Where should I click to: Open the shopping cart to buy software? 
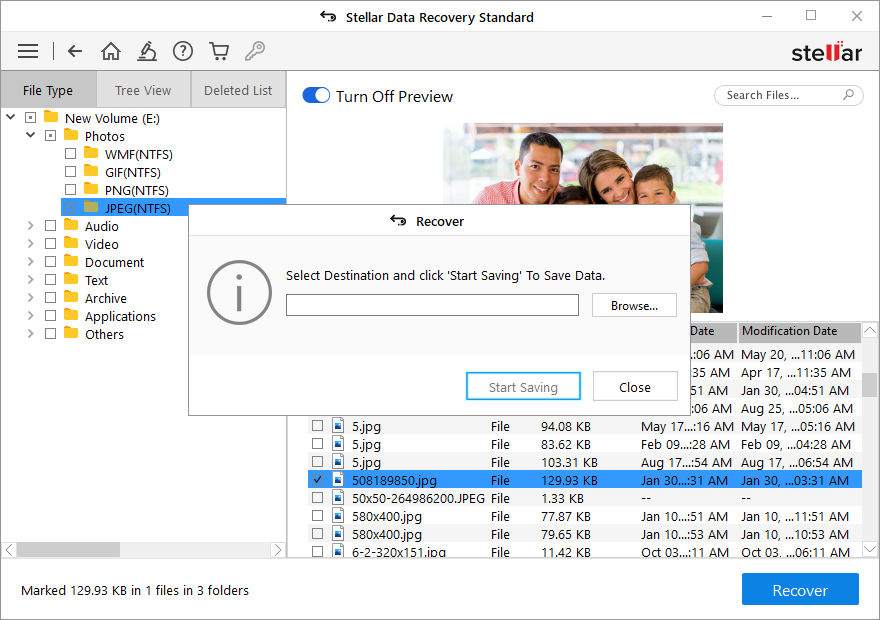click(x=219, y=50)
